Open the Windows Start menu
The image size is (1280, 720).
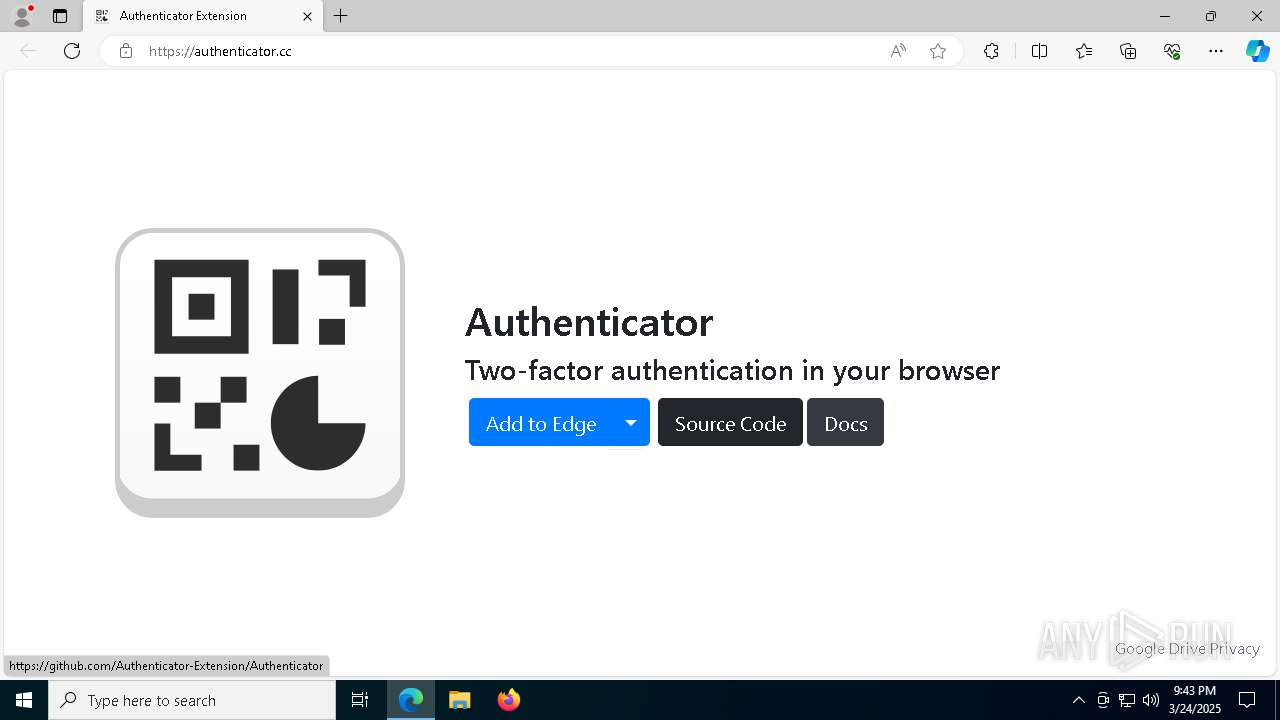[24, 700]
